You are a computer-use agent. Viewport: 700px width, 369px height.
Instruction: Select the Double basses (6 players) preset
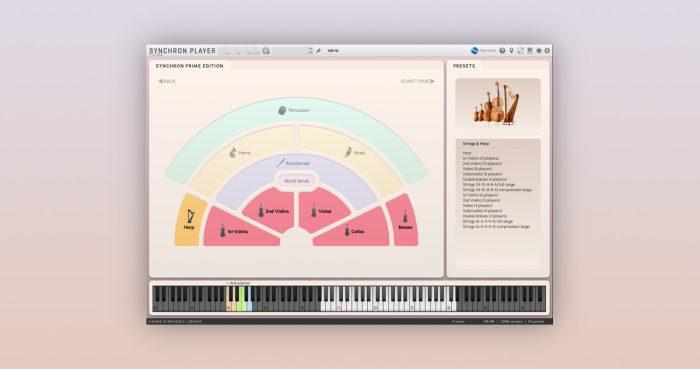coord(484,179)
